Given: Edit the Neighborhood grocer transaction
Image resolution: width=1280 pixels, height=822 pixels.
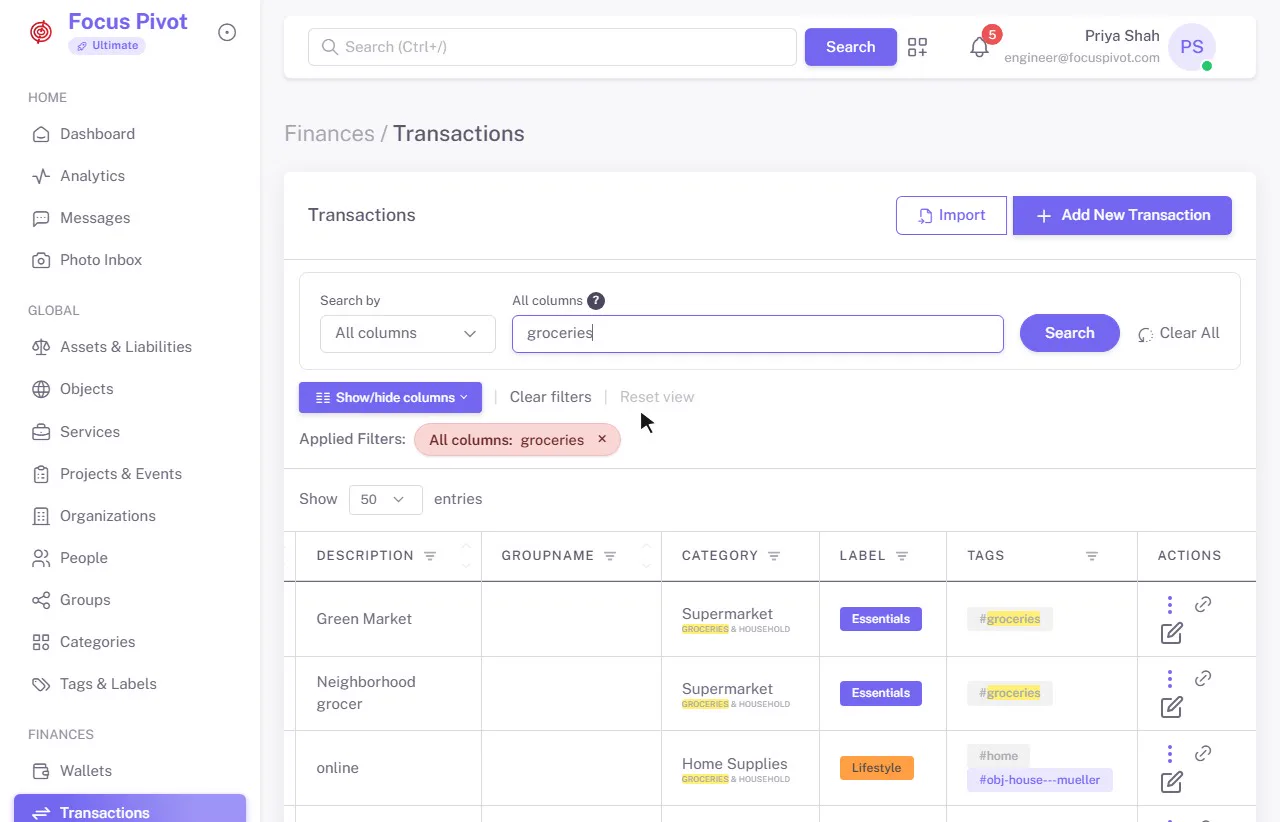Looking at the screenshot, I should 1171,707.
